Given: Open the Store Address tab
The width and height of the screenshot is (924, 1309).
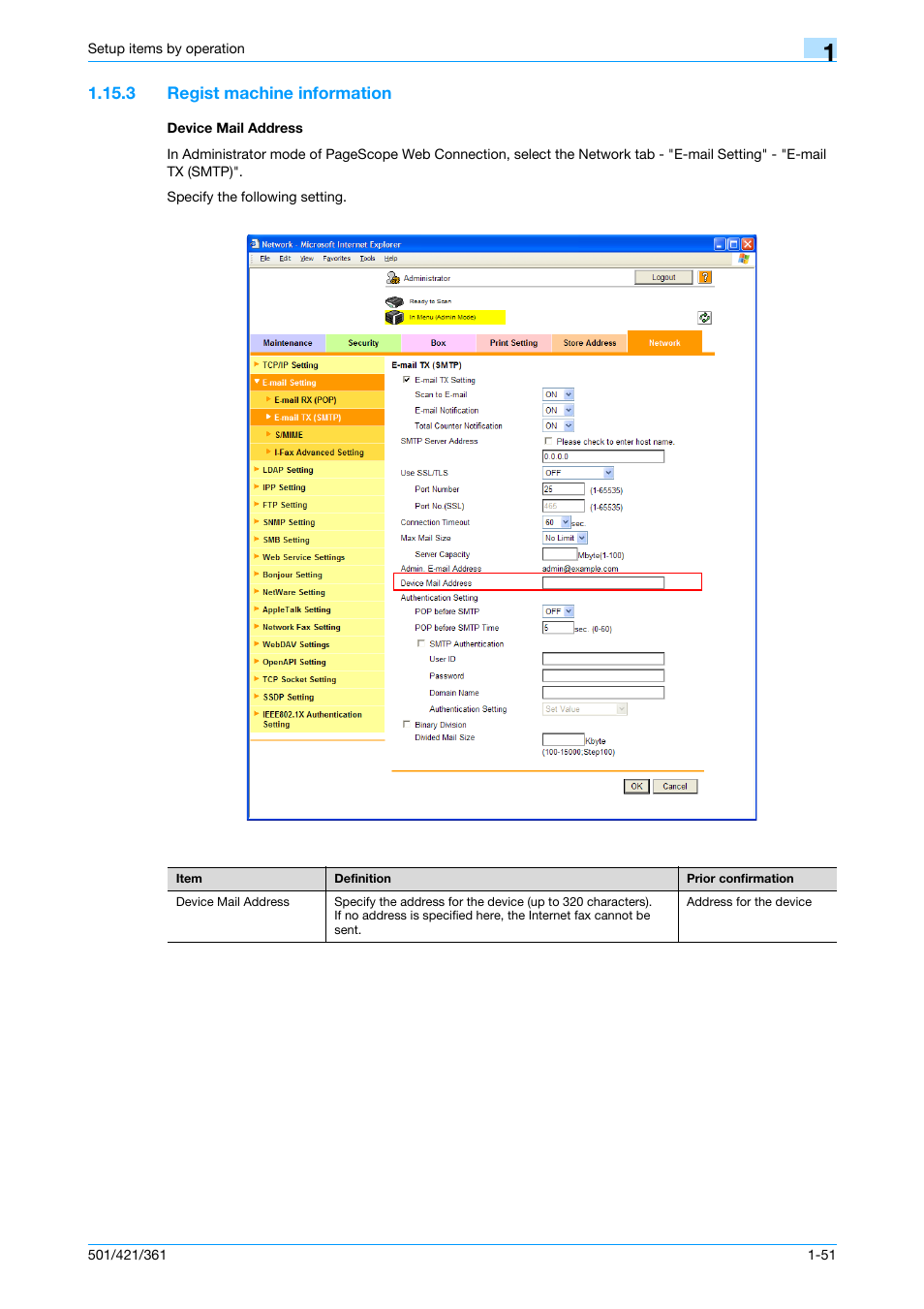Looking at the screenshot, I should pyautogui.click(x=590, y=343).
